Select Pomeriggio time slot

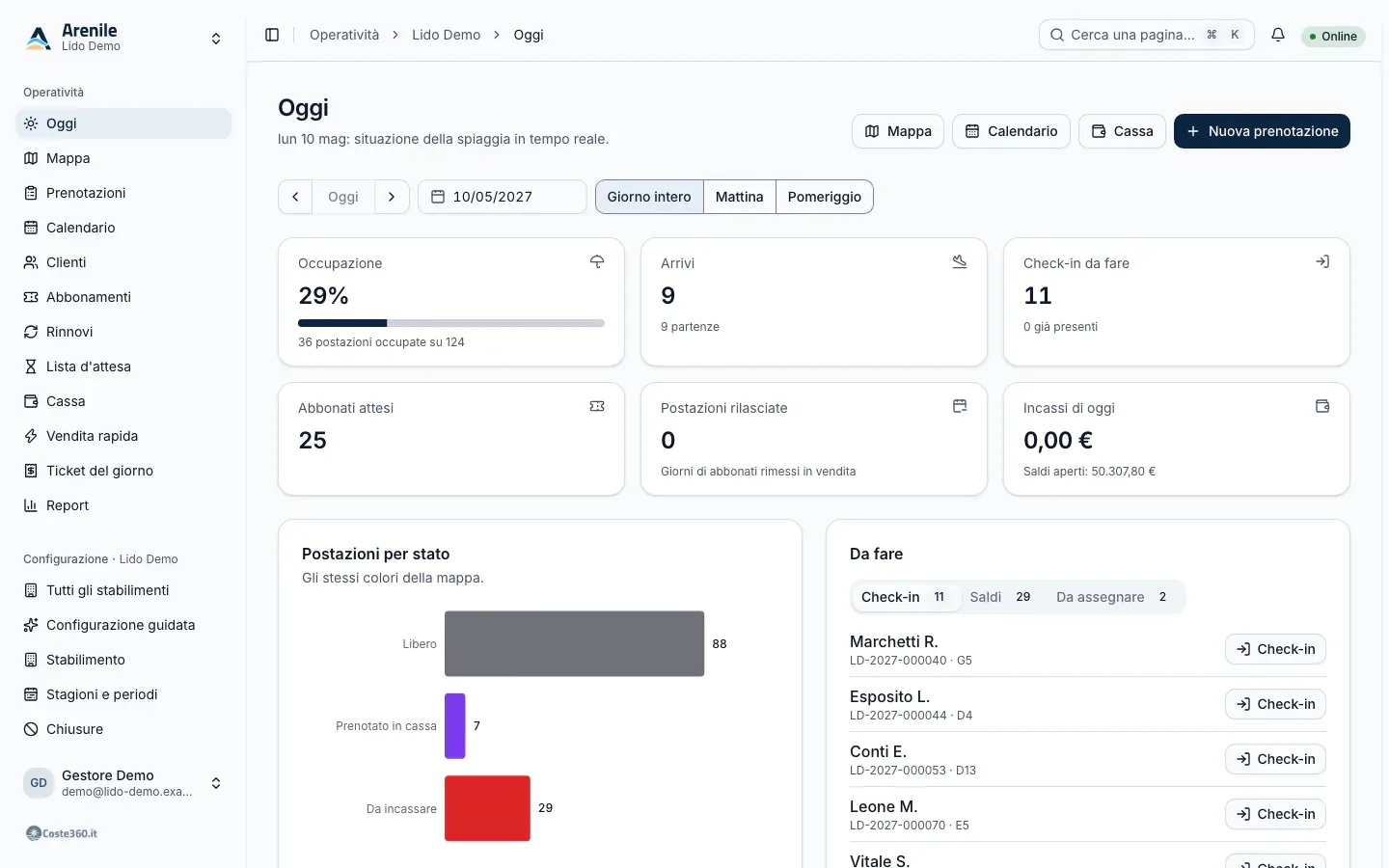pyautogui.click(x=825, y=197)
